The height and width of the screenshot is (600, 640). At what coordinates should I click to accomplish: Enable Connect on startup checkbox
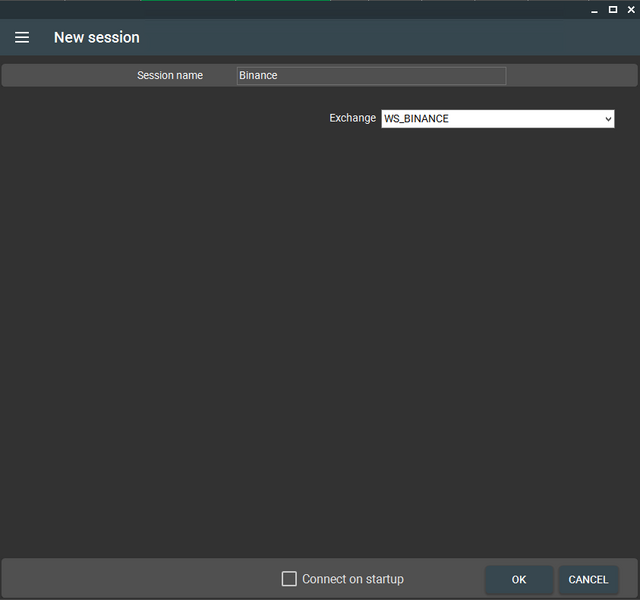(x=289, y=579)
